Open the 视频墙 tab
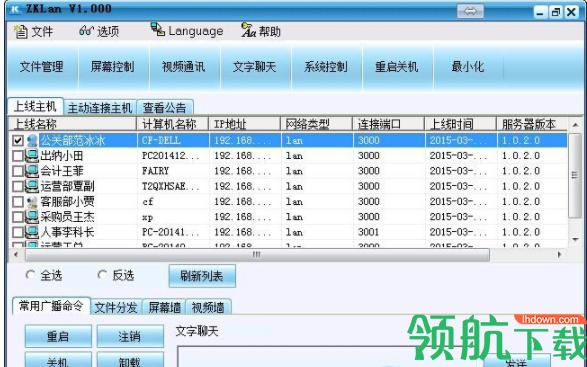This screenshot has height=367, width=587. 208,307
